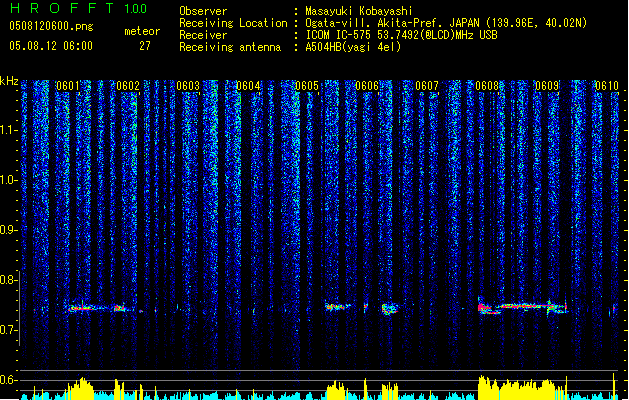Select the filename 0508120600.png

coord(51,26)
